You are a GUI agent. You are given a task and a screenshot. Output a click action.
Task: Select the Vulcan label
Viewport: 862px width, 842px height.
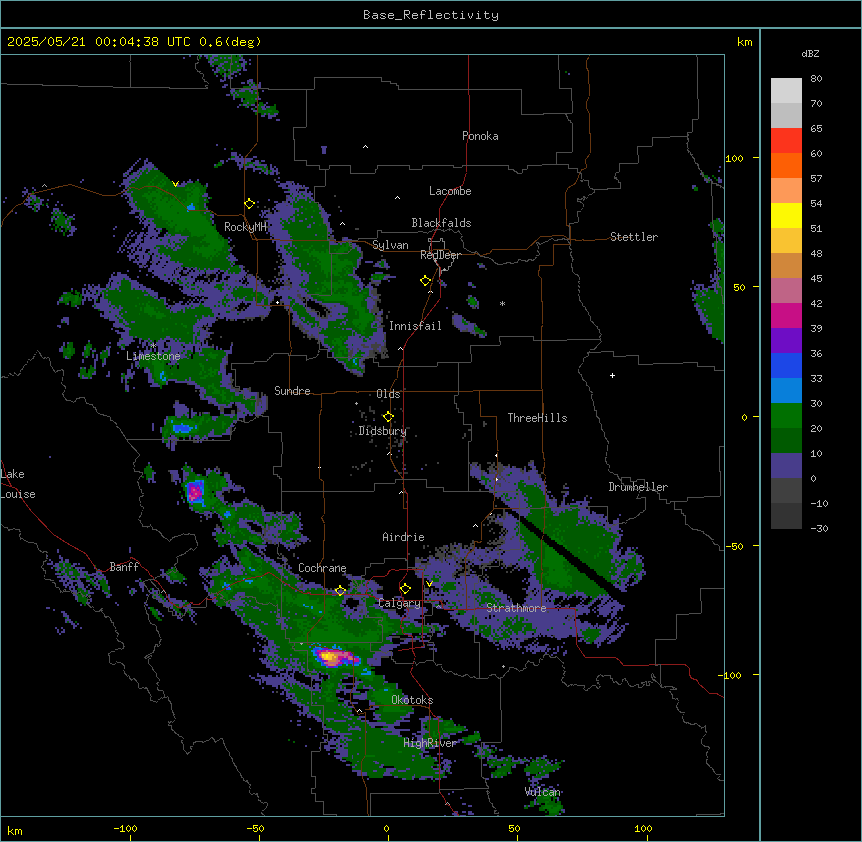(543, 792)
